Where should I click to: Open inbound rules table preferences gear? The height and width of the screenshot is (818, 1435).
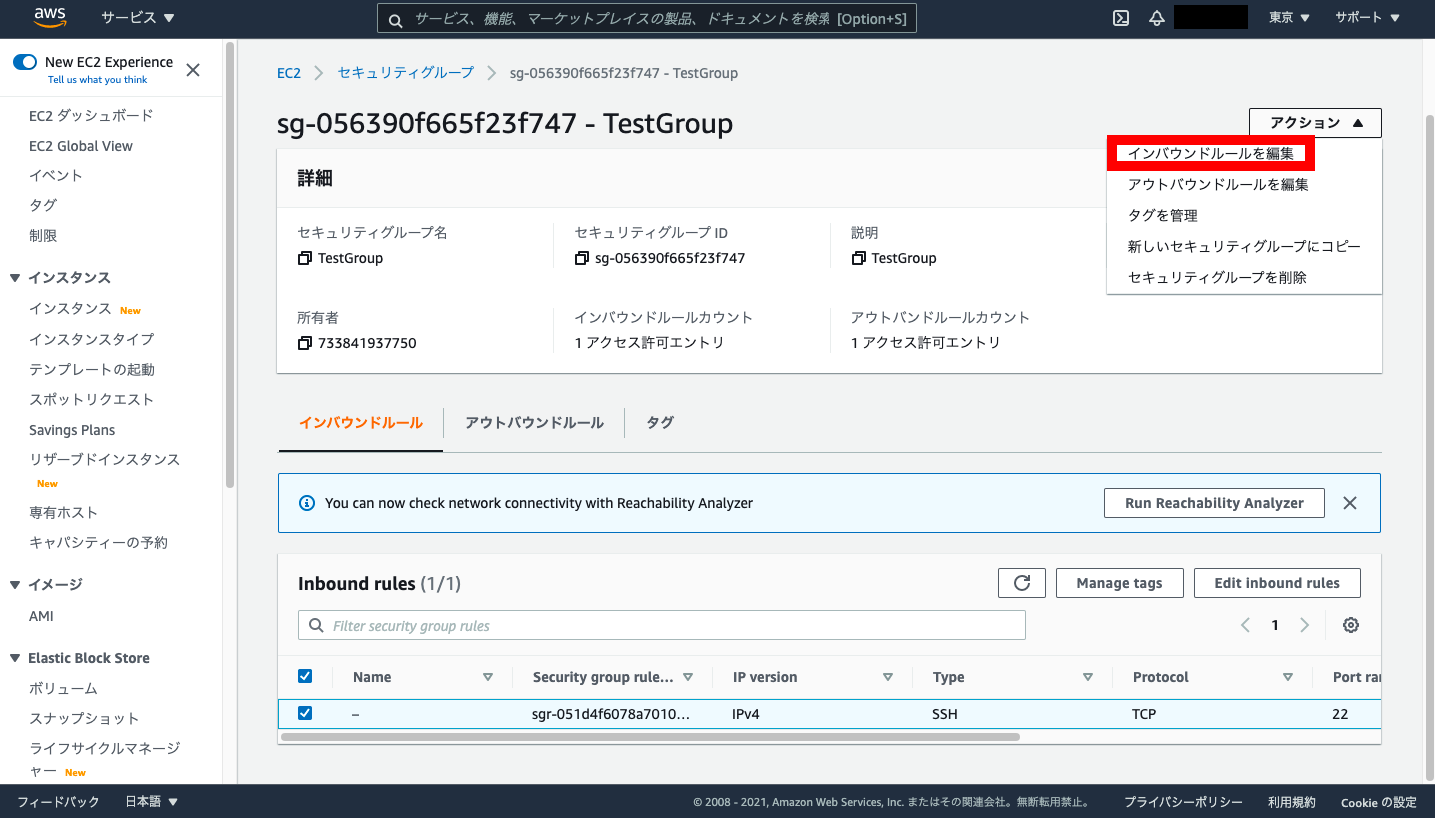pos(1351,625)
